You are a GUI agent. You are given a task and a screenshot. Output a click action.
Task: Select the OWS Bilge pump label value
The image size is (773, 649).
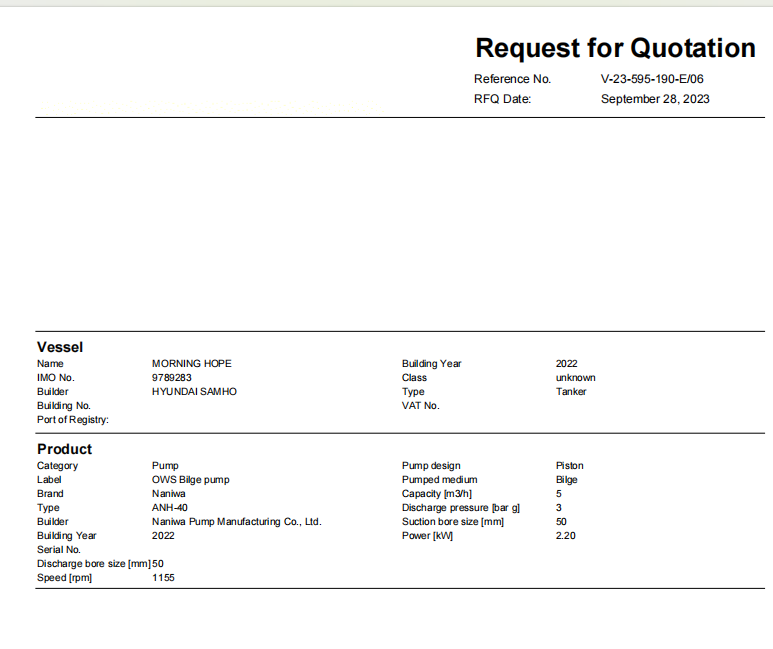190,480
